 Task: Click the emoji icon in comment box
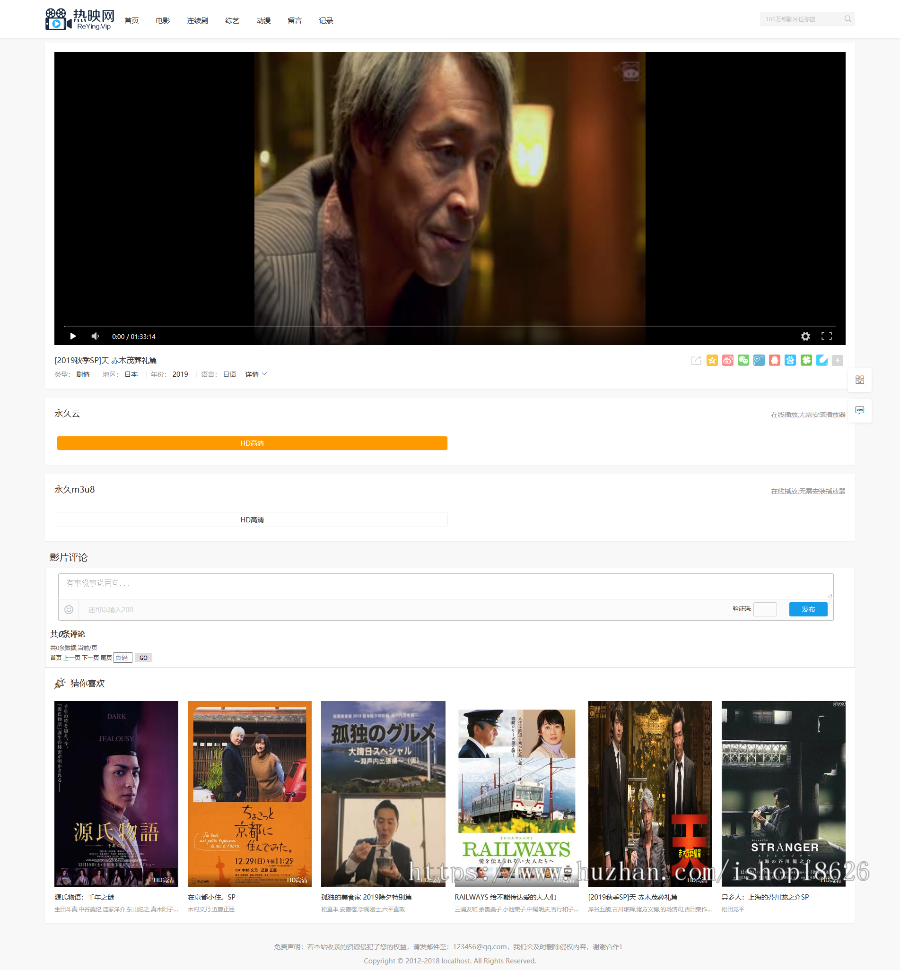tap(68, 609)
